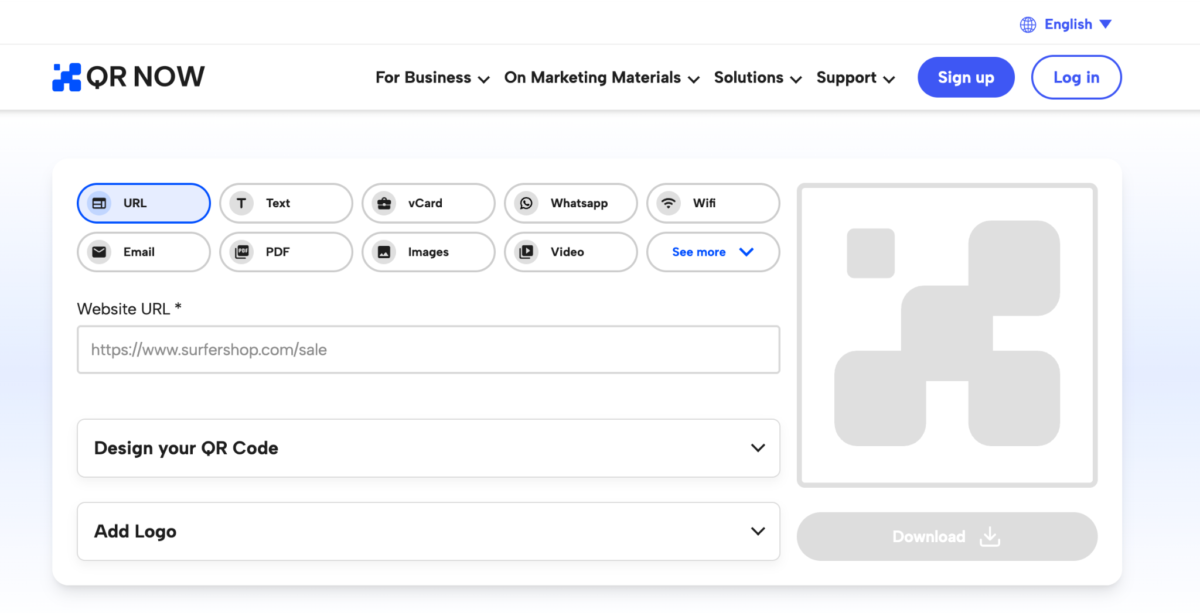Open the For Business menu
This screenshot has width=1200, height=613.
[x=432, y=78]
